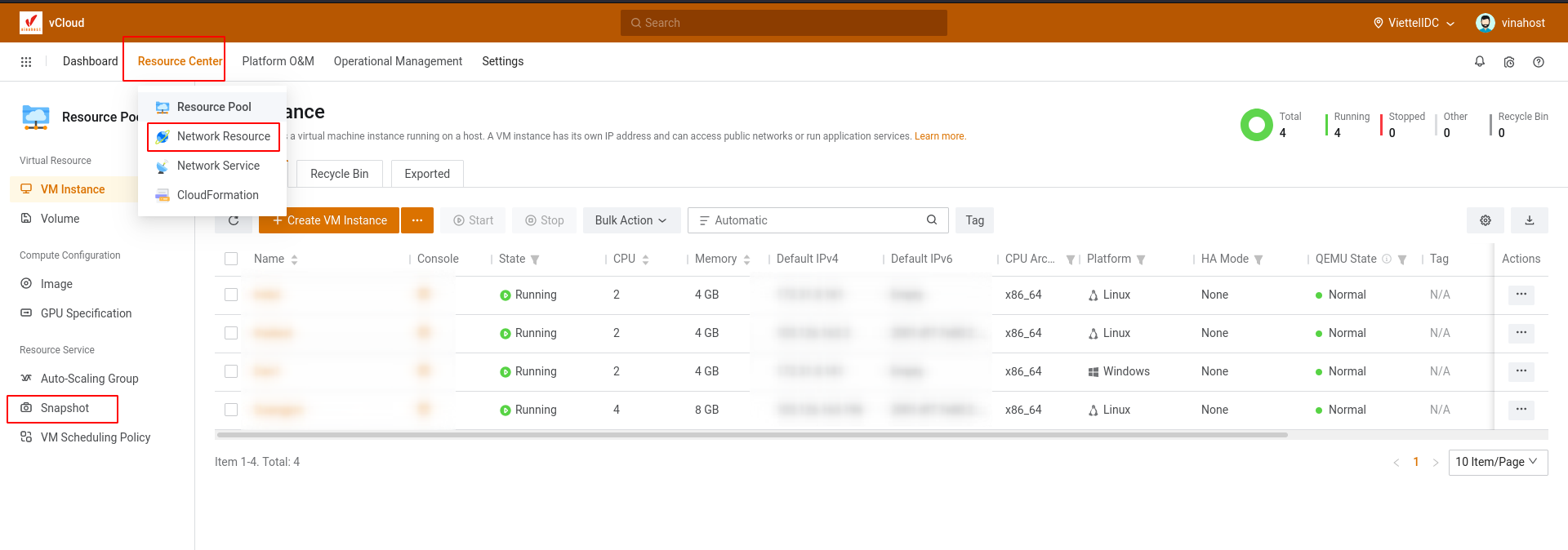Switch to the Recycle Bin tab

point(339,174)
